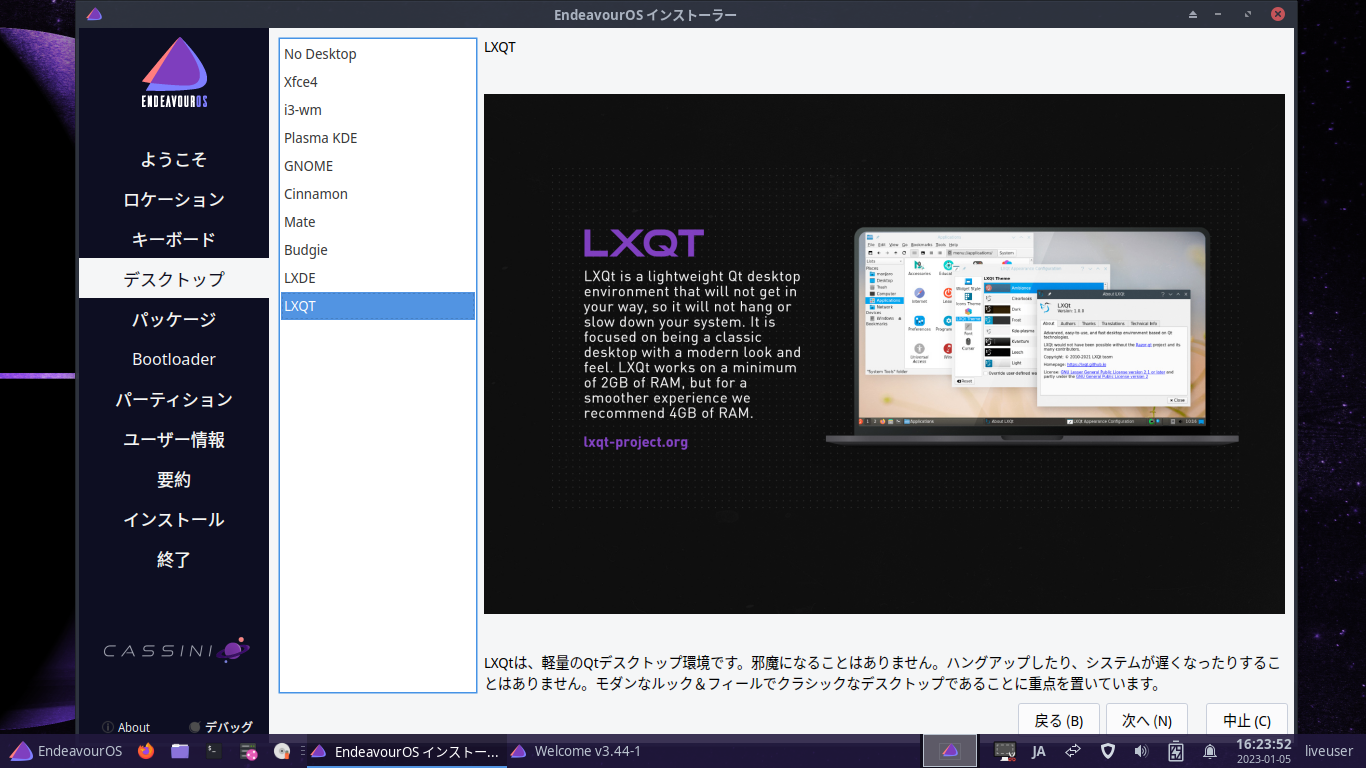Open the Bootloader sidebar step

pyautogui.click(x=174, y=359)
